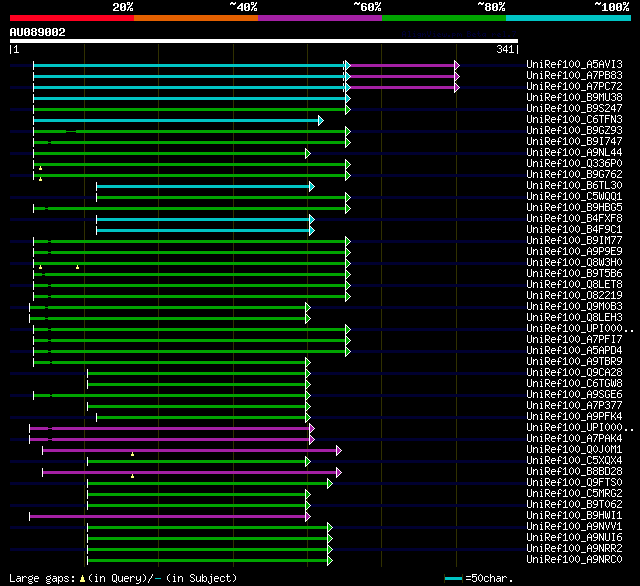Viewport: 640px width, 586px height.
Task: Click UniRef100_B9G762 label
Action: click(574, 175)
